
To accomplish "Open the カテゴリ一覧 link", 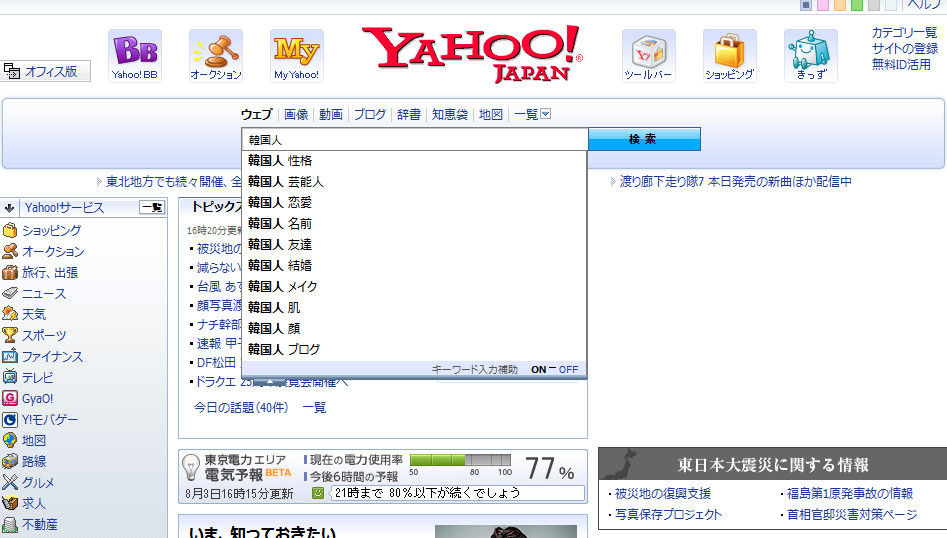I will click(x=904, y=33).
